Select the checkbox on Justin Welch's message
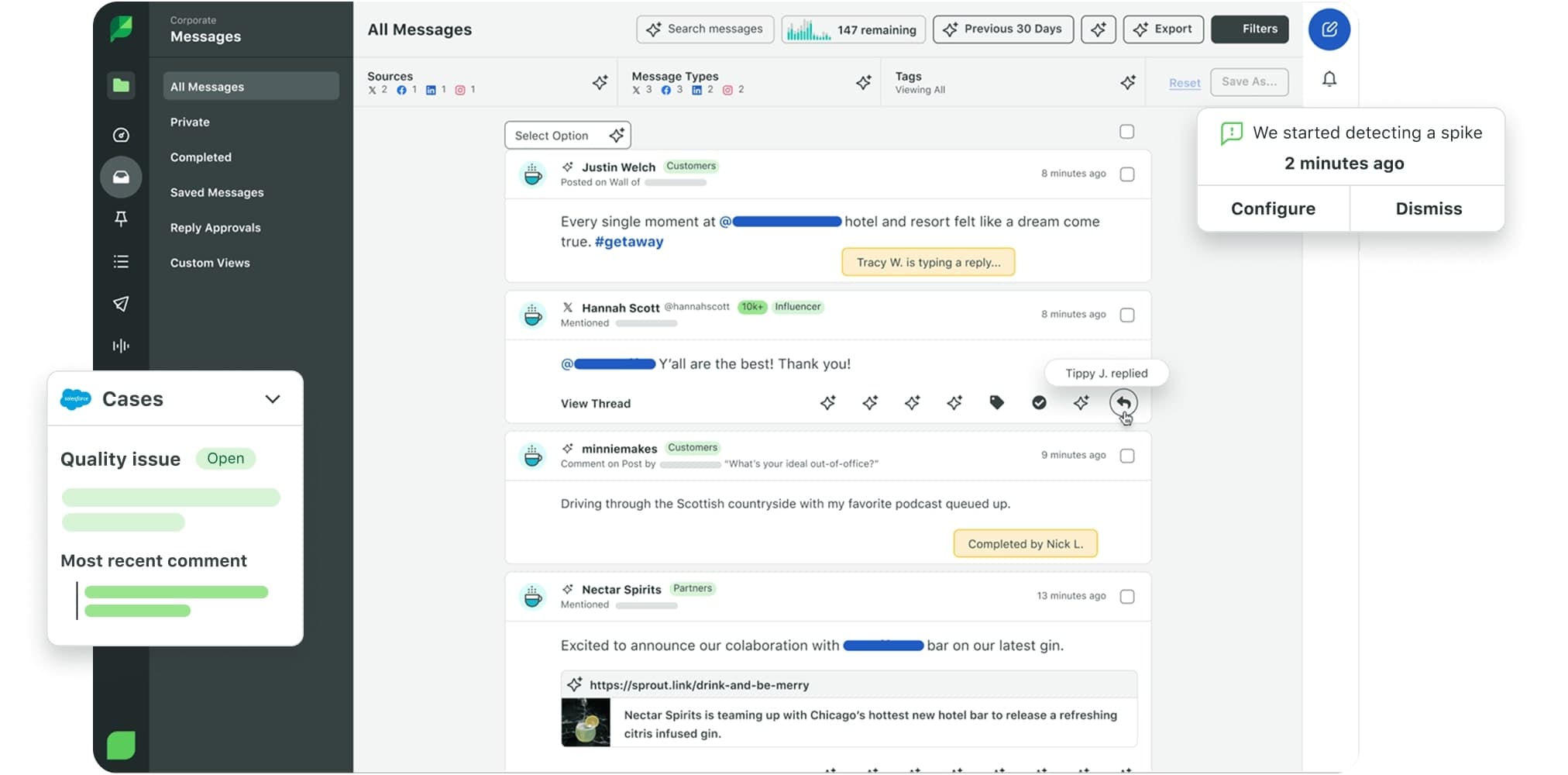The width and height of the screenshot is (1568, 775). (1127, 174)
